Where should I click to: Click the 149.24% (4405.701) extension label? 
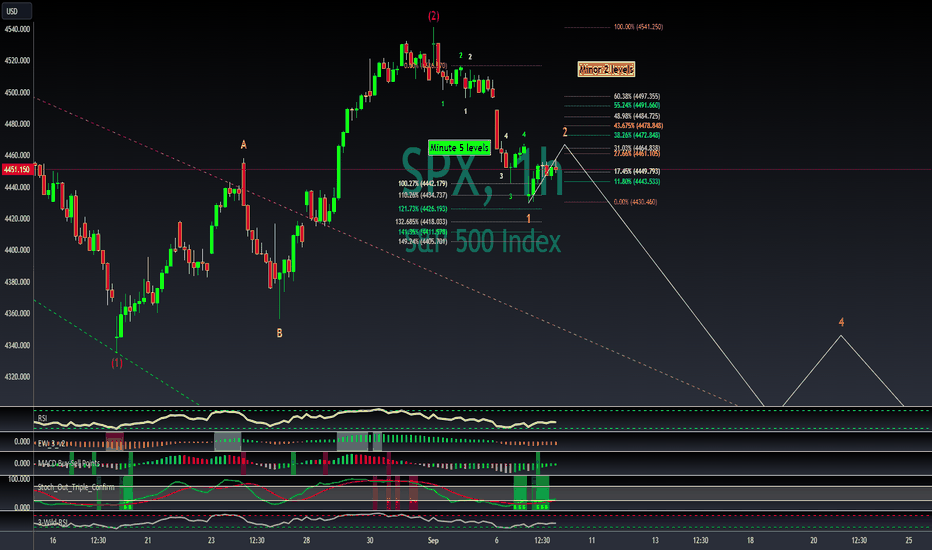coord(423,241)
